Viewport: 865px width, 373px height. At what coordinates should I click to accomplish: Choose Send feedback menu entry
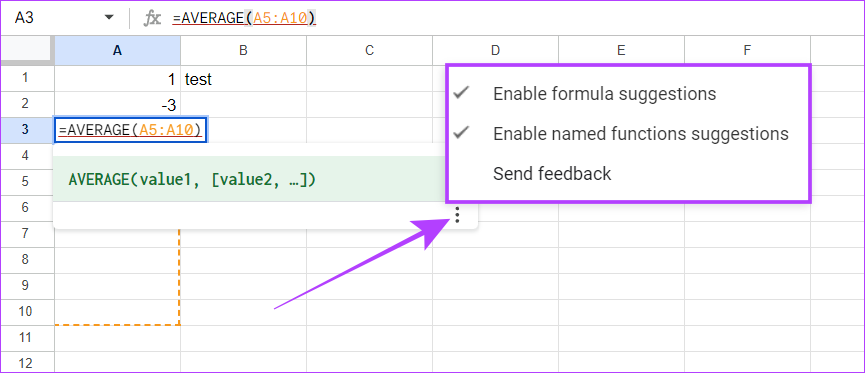552,174
